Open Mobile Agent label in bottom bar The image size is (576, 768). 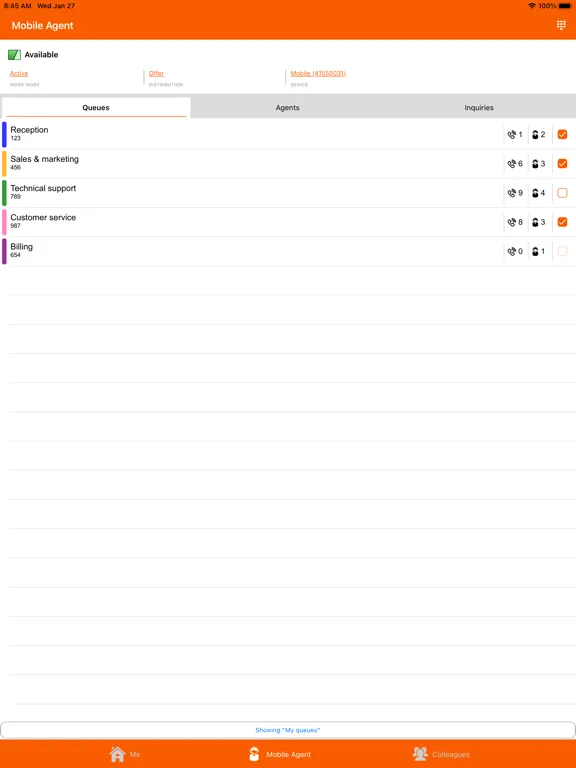288,755
